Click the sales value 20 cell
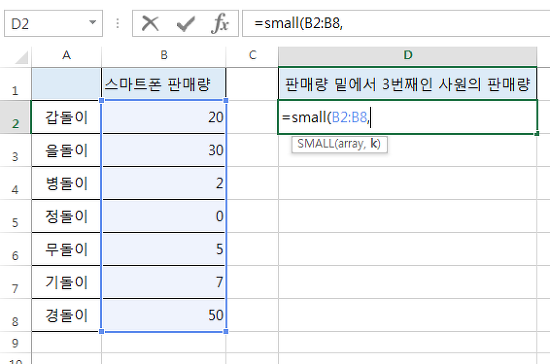Viewport: 550px width, 364px height. (x=164, y=117)
